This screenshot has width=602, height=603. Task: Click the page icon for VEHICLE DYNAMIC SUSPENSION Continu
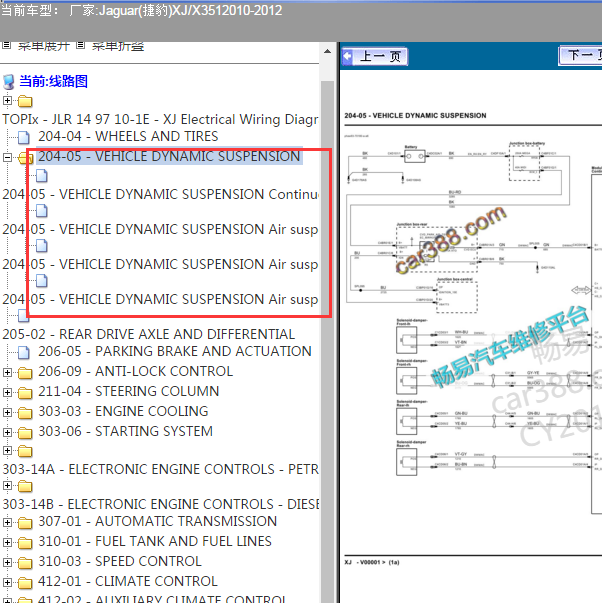[x=42, y=176]
